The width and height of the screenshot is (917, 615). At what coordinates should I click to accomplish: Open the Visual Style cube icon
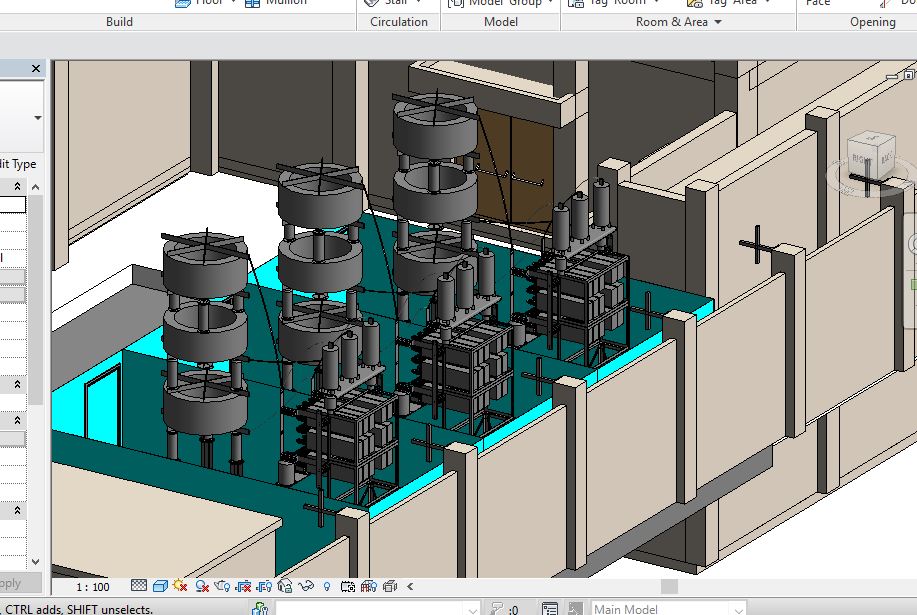point(159,586)
